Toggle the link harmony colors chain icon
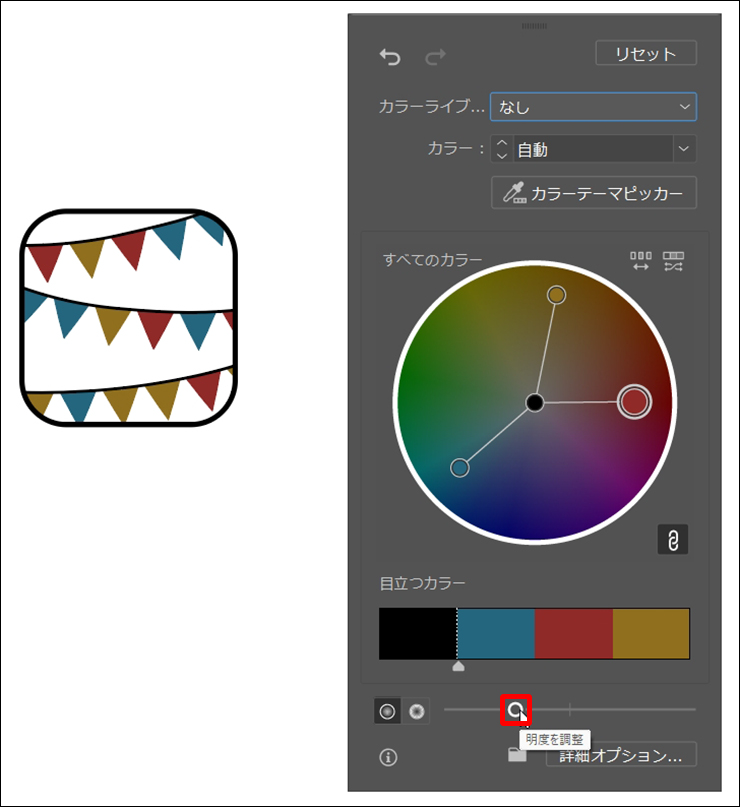740x807 pixels. pyautogui.click(x=673, y=540)
